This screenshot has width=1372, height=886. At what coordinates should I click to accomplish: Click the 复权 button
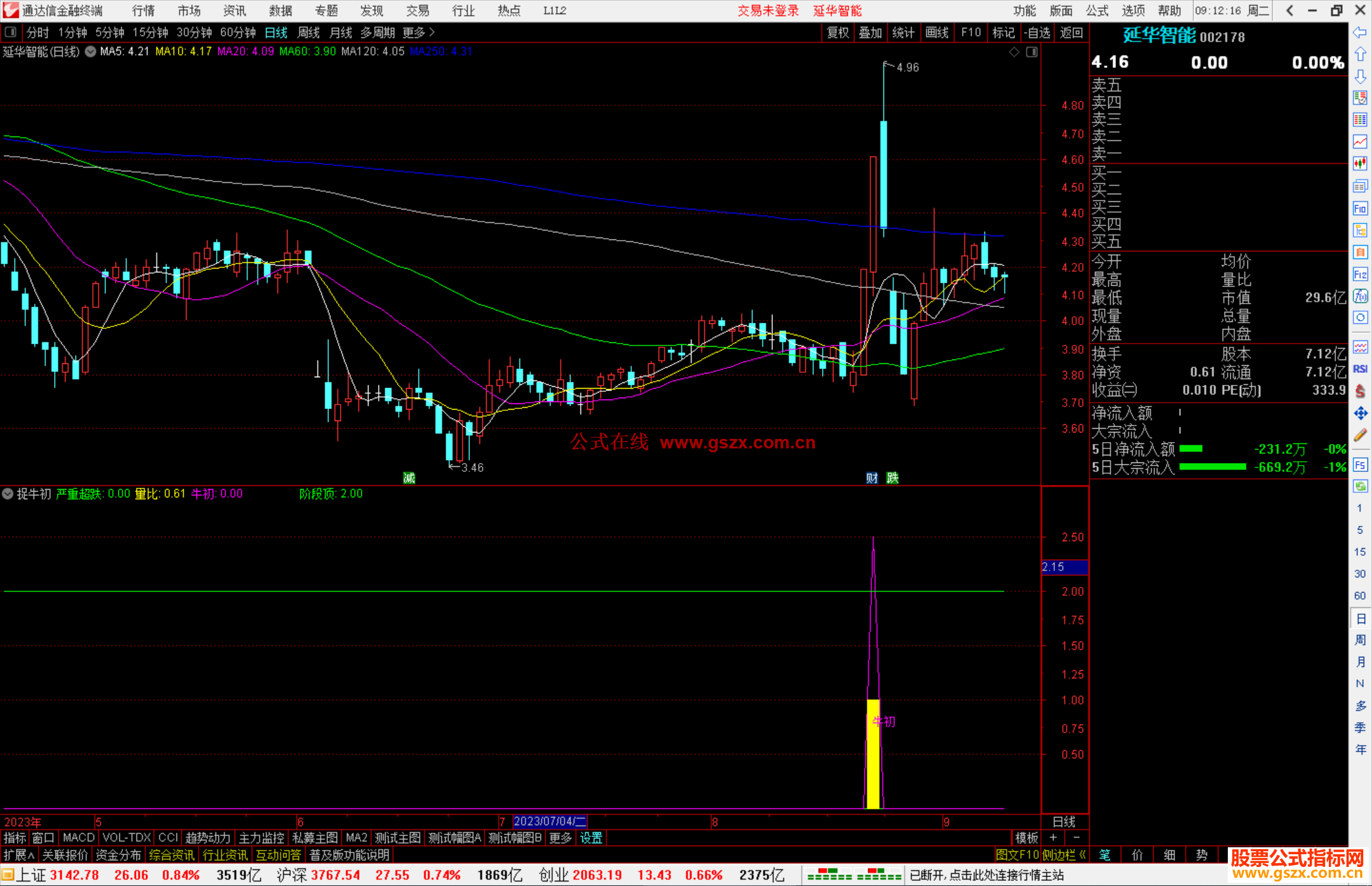point(837,32)
